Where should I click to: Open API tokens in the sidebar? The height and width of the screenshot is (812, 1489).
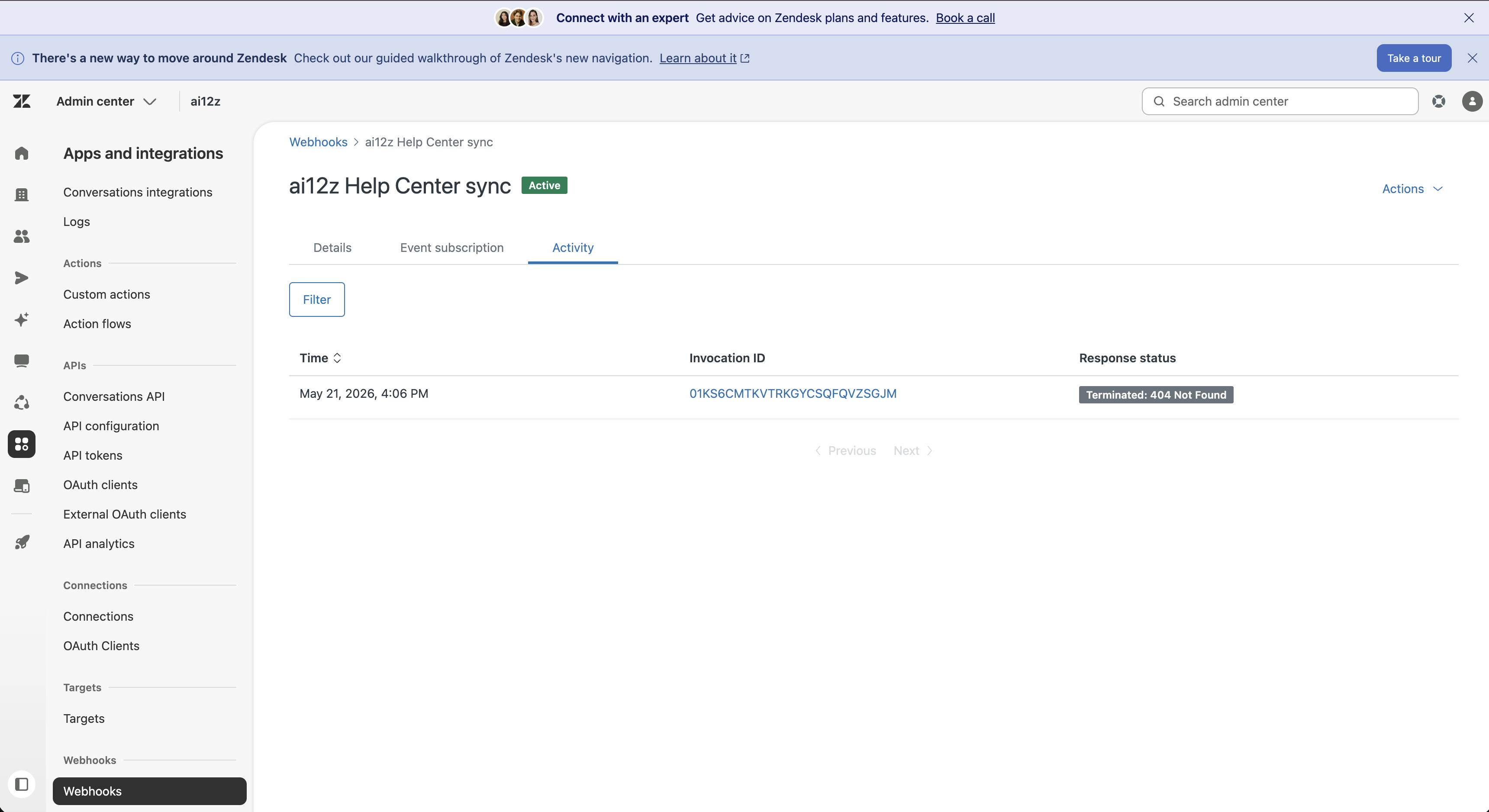(93, 456)
